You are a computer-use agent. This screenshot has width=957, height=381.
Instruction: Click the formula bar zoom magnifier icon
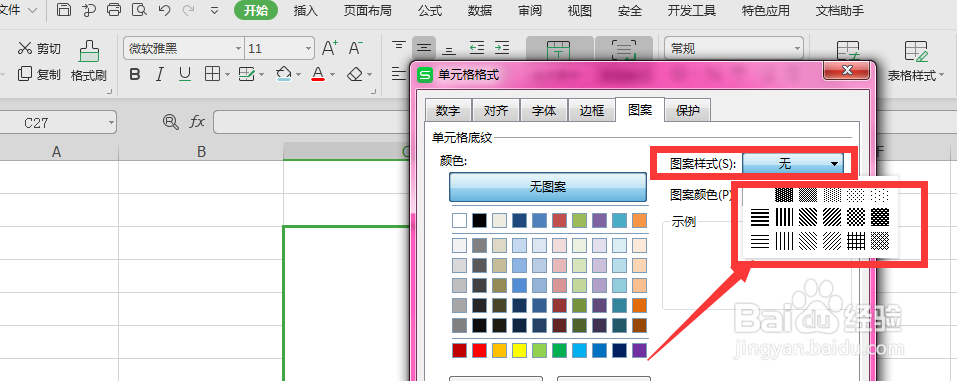pos(170,122)
